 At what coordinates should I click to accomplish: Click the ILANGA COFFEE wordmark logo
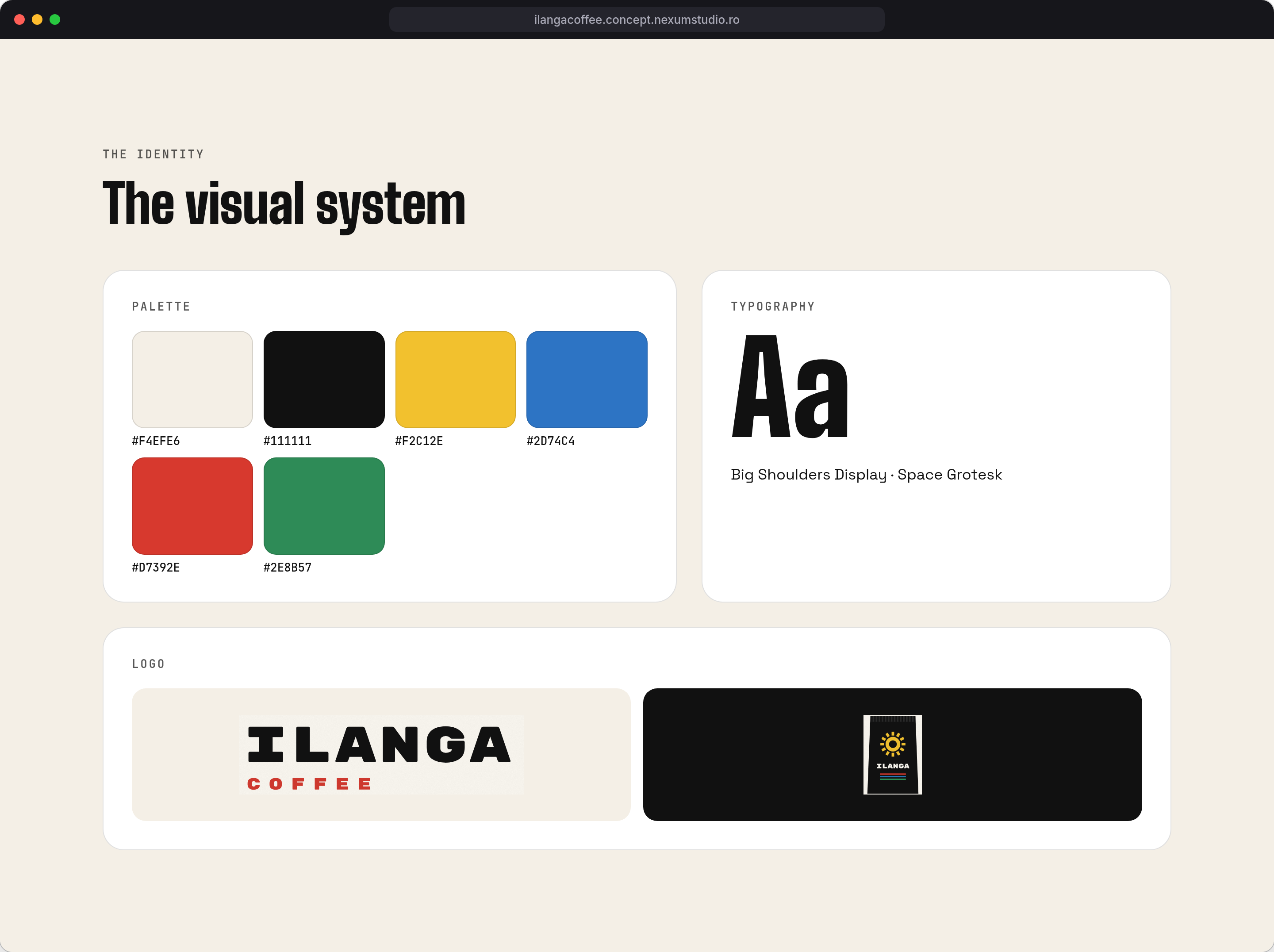click(381, 755)
